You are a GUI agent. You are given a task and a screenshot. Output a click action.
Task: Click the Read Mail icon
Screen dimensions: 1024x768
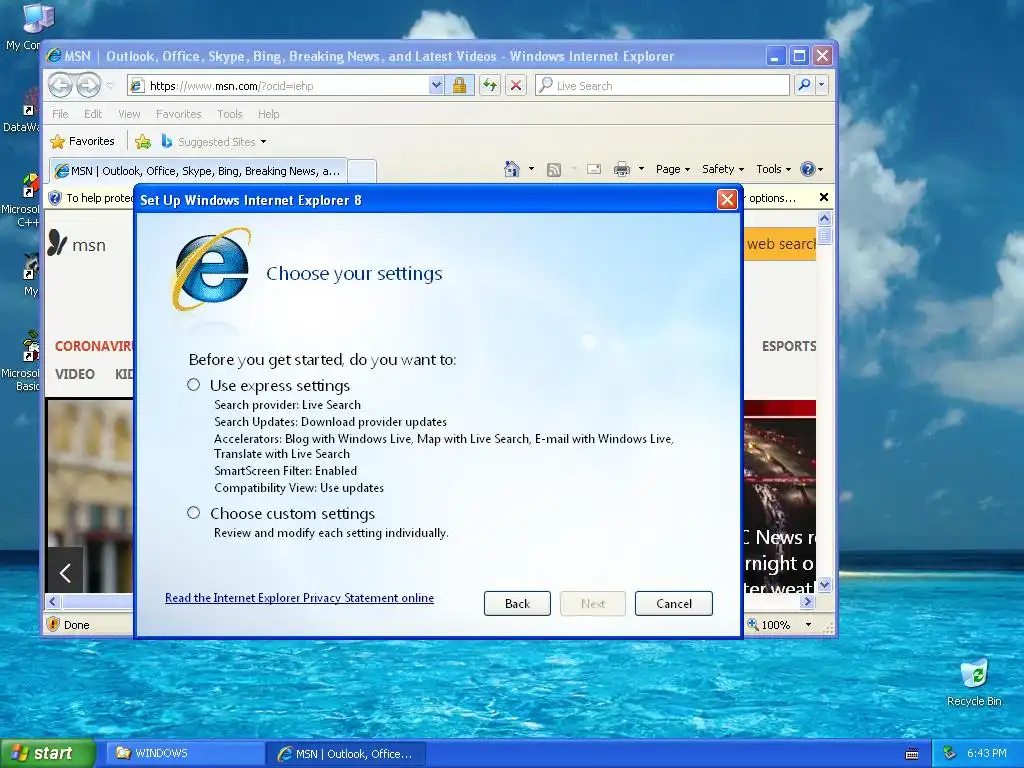[x=594, y=169]
